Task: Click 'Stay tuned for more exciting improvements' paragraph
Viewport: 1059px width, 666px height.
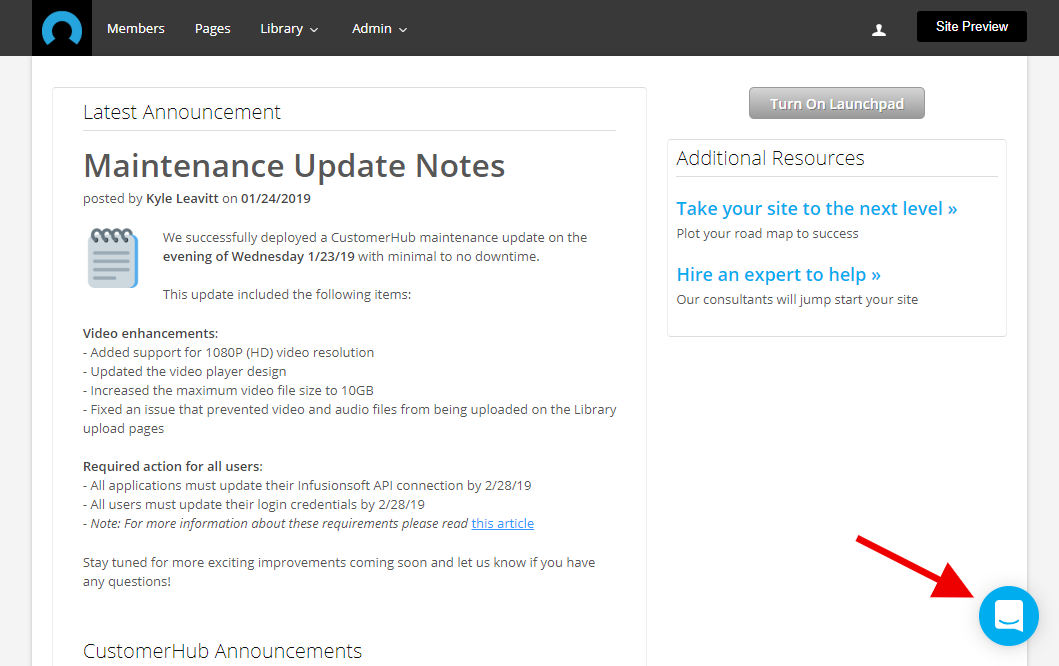Action: click(339, 572)
